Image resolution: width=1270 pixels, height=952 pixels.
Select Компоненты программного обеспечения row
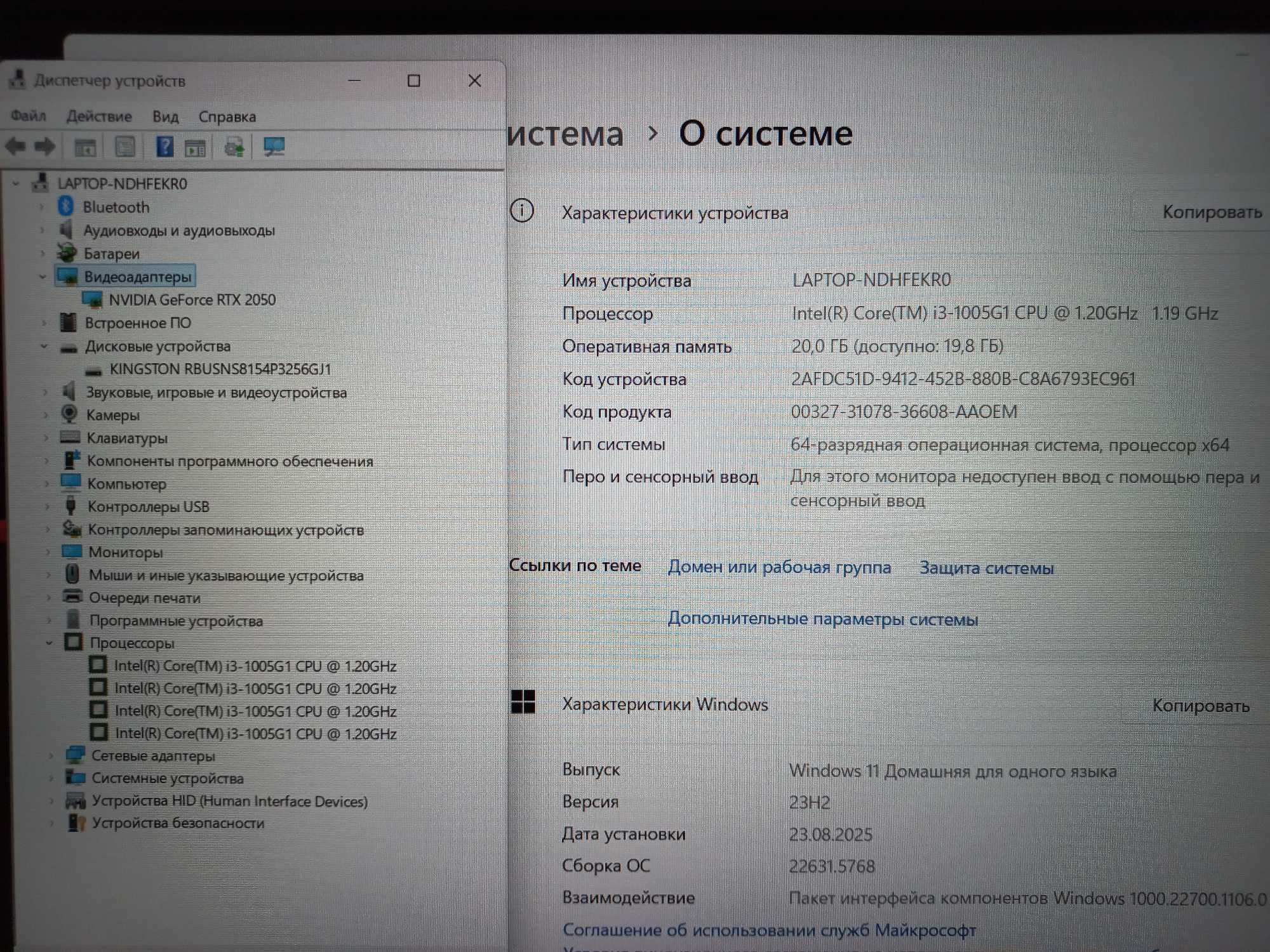tap(230, 461)
